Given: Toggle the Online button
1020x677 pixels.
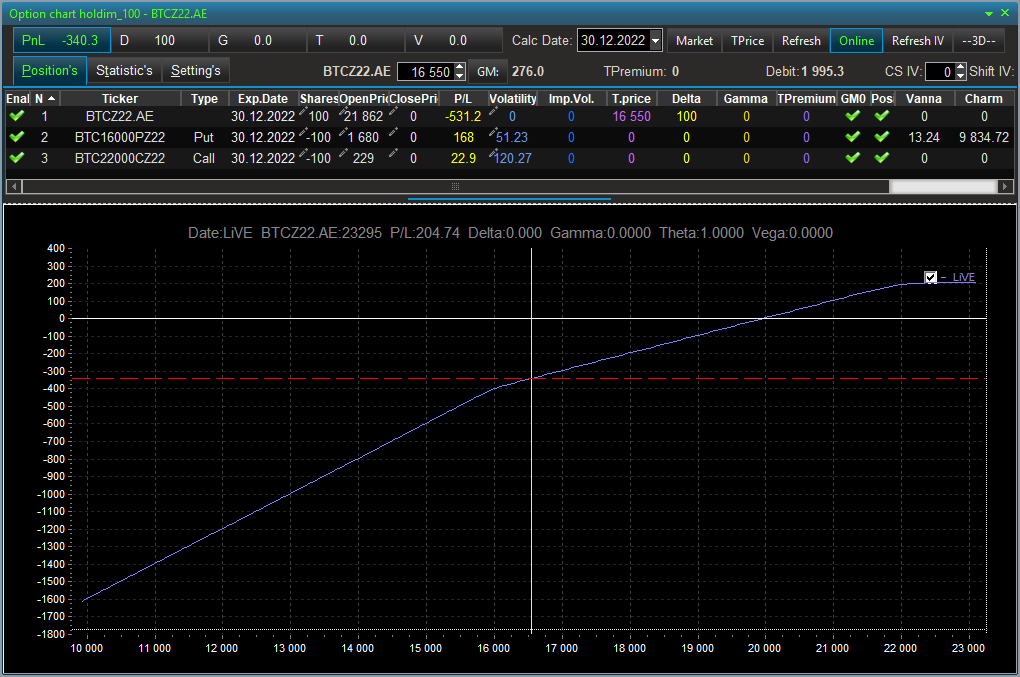Looking at the screenshot, I should [856, 40].
